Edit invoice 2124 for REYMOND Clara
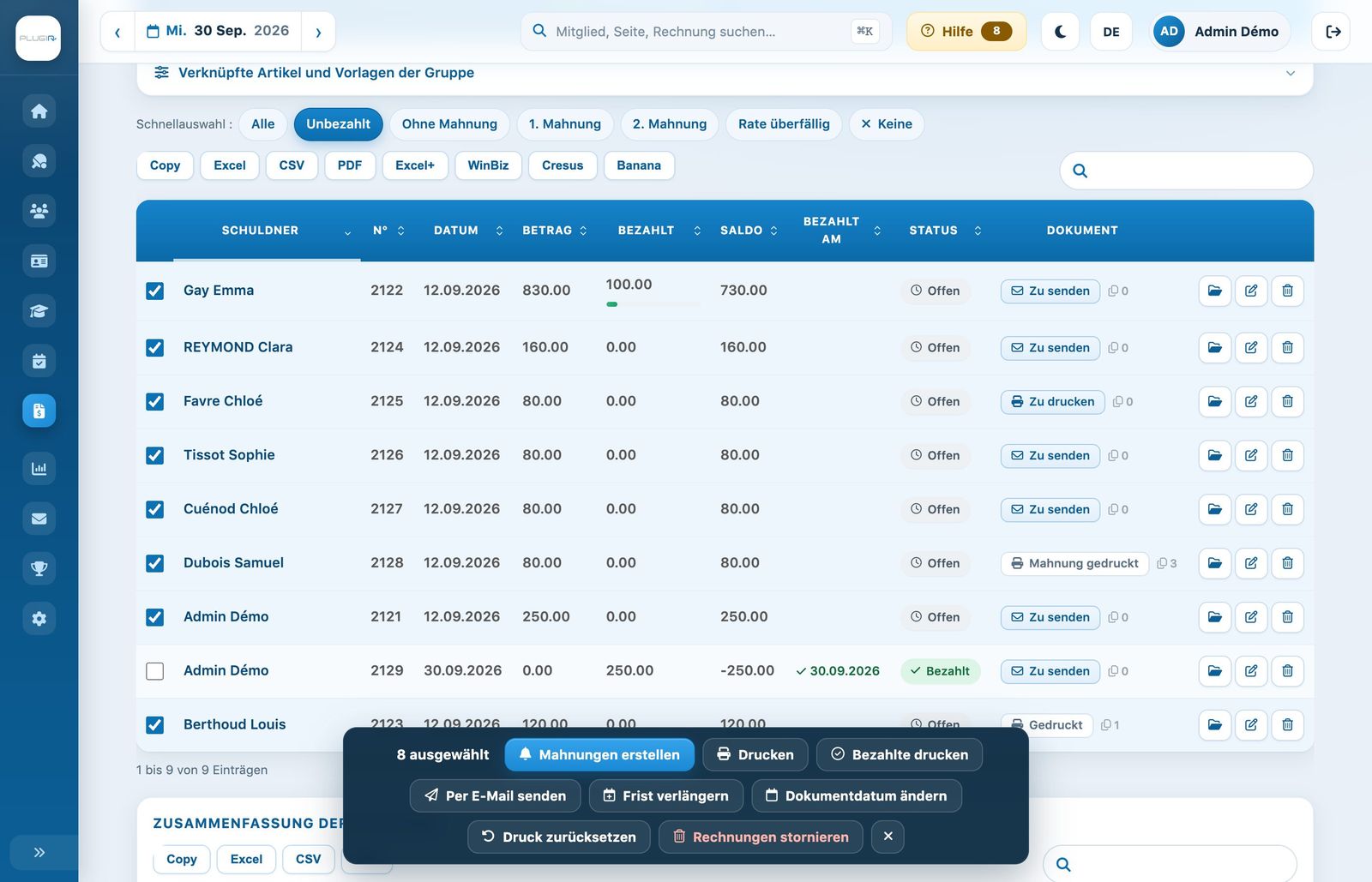Screen dimensions: 1372x882 click(x=1251, y=347)
